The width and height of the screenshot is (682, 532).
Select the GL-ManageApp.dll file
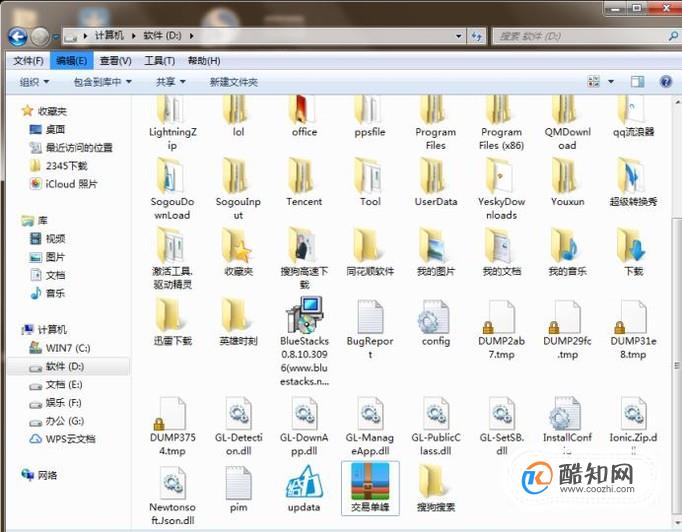point(370,426)
